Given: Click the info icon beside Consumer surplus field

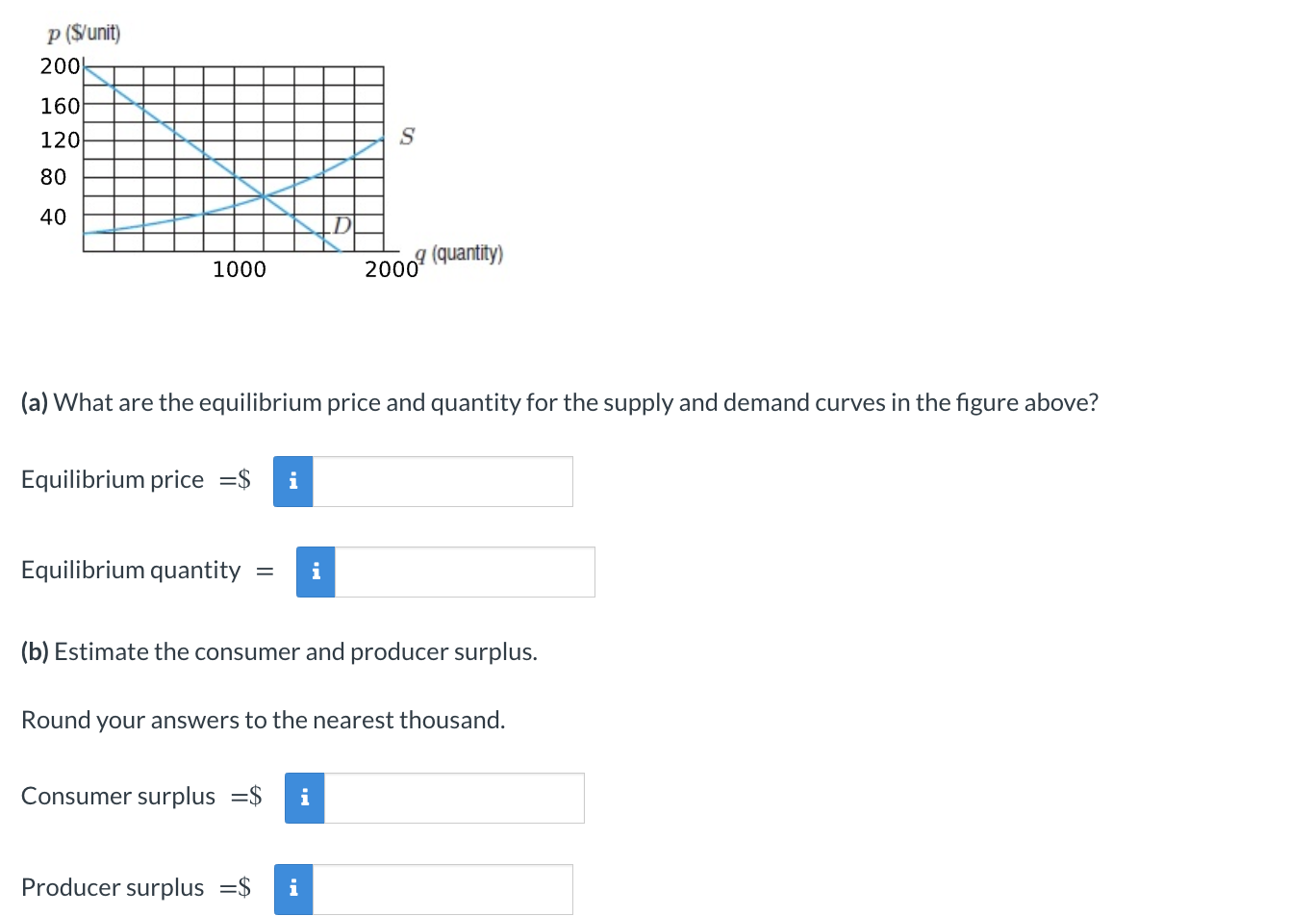Looking at the screenshot, I should pos(304,798).
